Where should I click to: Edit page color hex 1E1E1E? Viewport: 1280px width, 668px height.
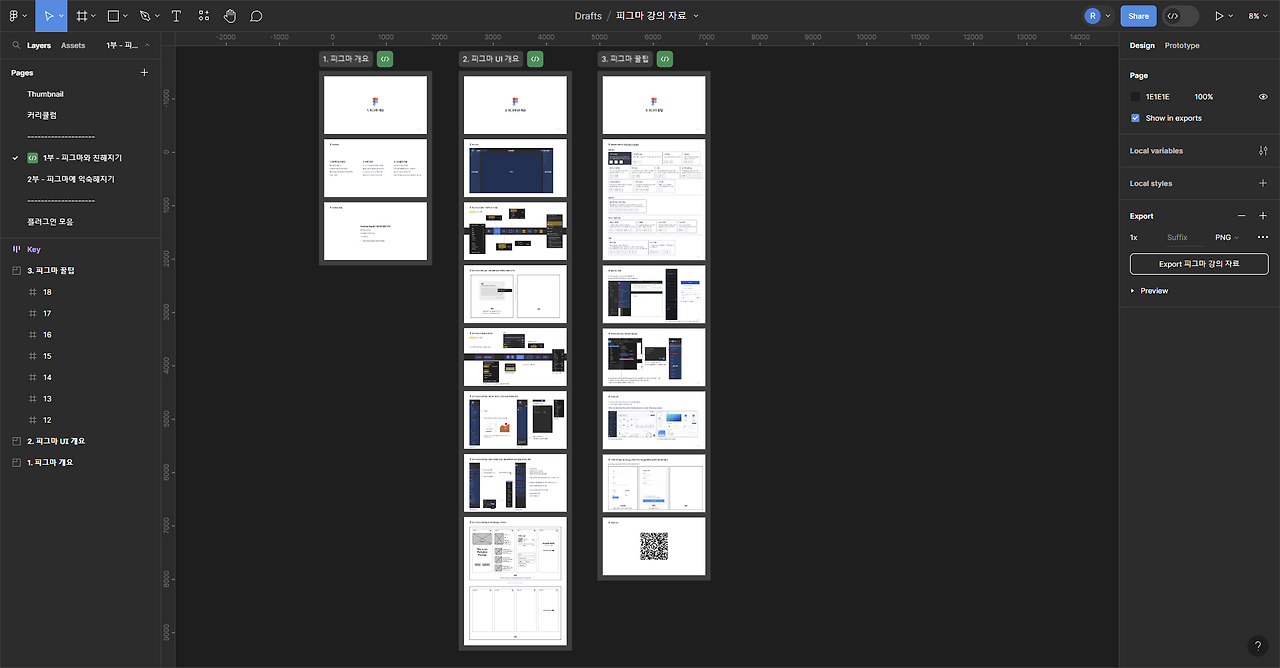pyautogui.click(x=1157, y=97)
